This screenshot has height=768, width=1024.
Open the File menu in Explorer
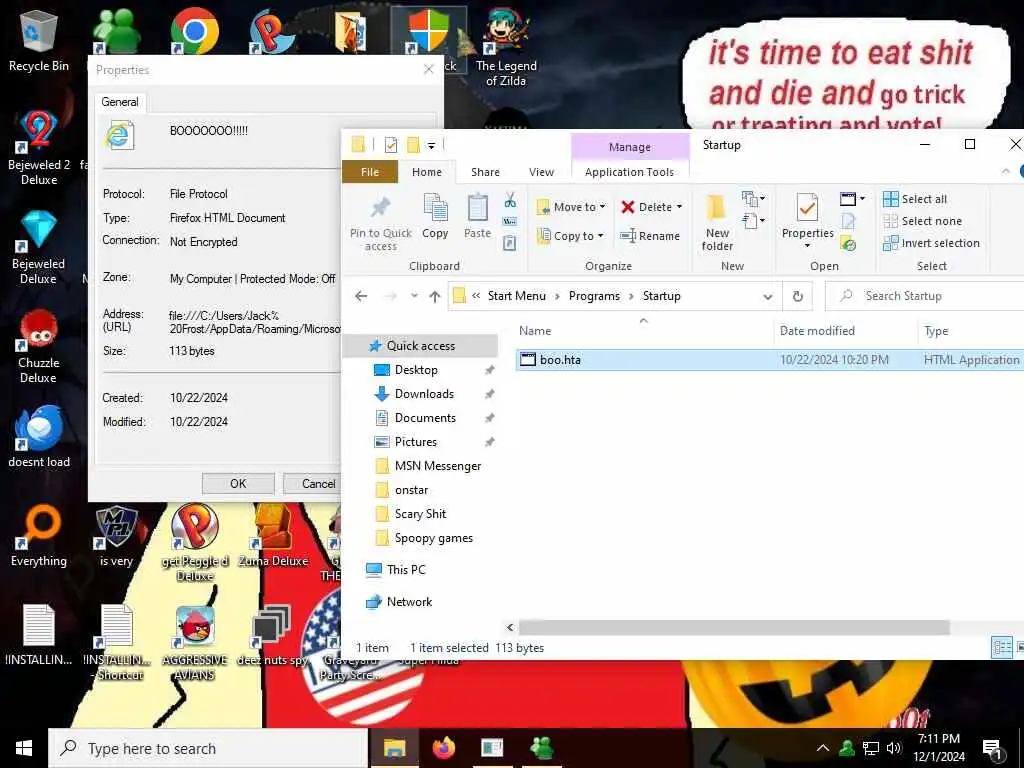370,172
